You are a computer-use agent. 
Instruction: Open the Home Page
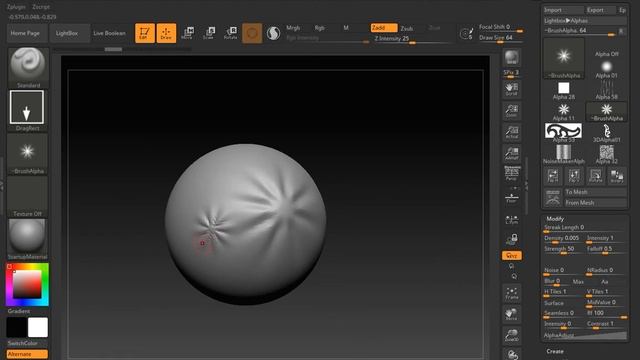click(27, 33)
